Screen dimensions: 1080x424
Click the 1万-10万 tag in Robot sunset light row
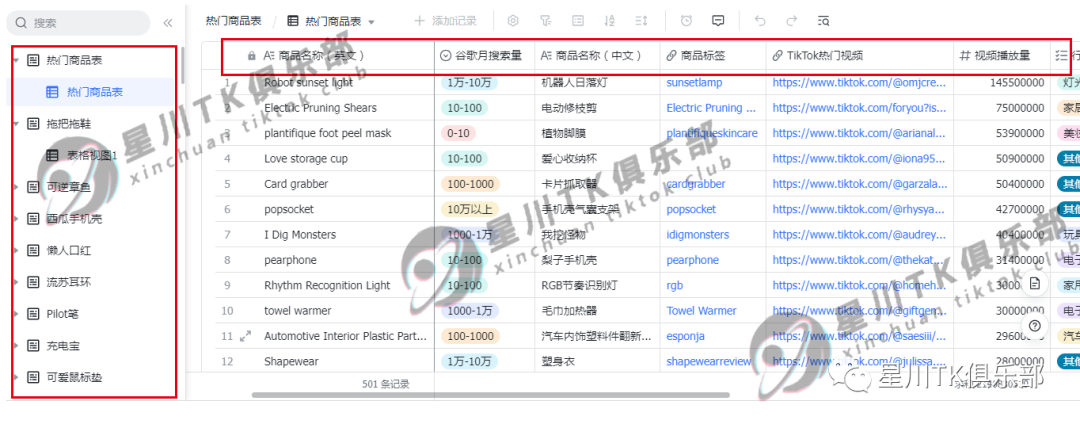(x=469, y=83)
